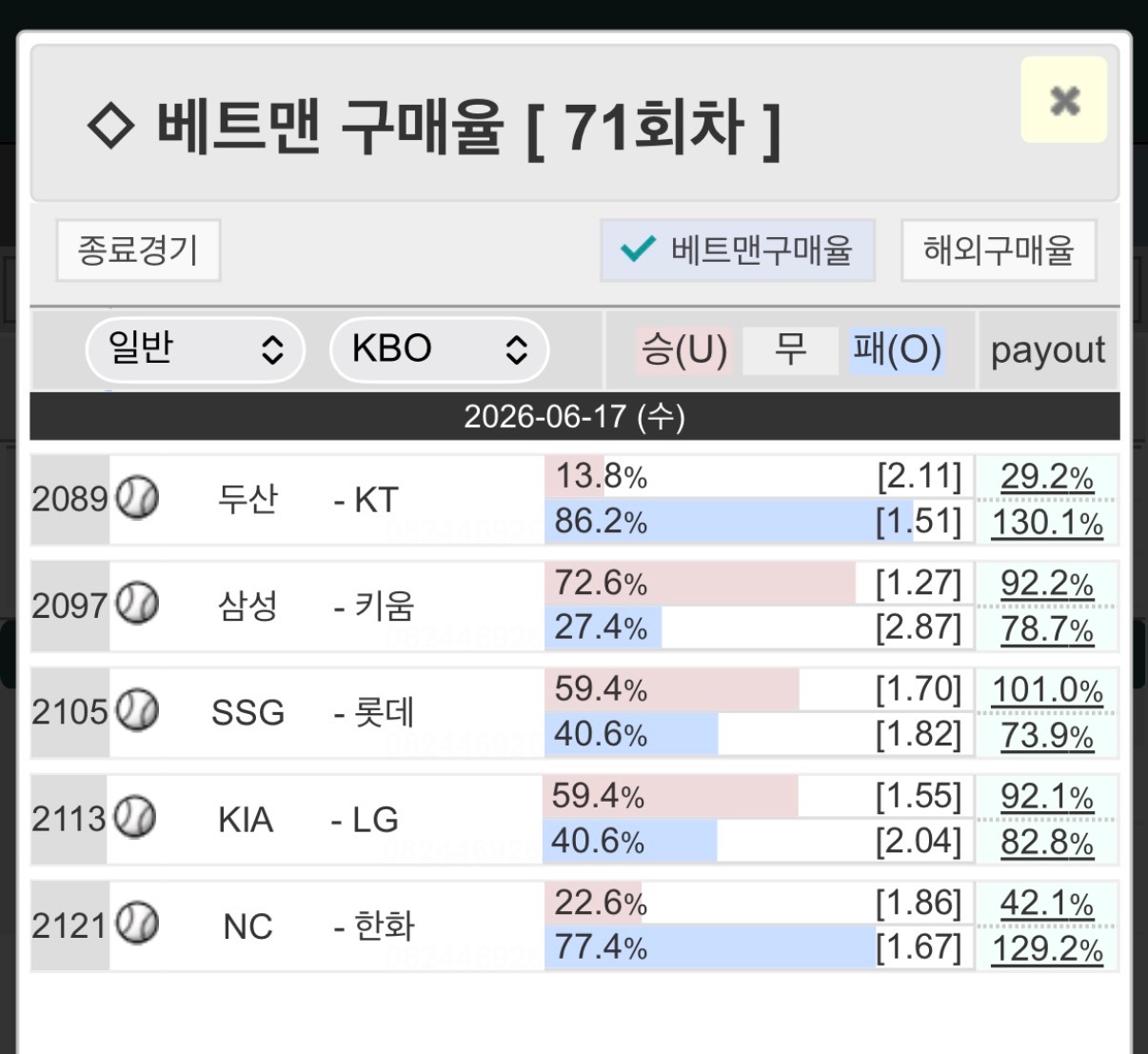Click baseball icon for match 2105
Image resolution: width=1148 pixels, height=1054 pixels.
pyautogui.click(x=137, y=710)
